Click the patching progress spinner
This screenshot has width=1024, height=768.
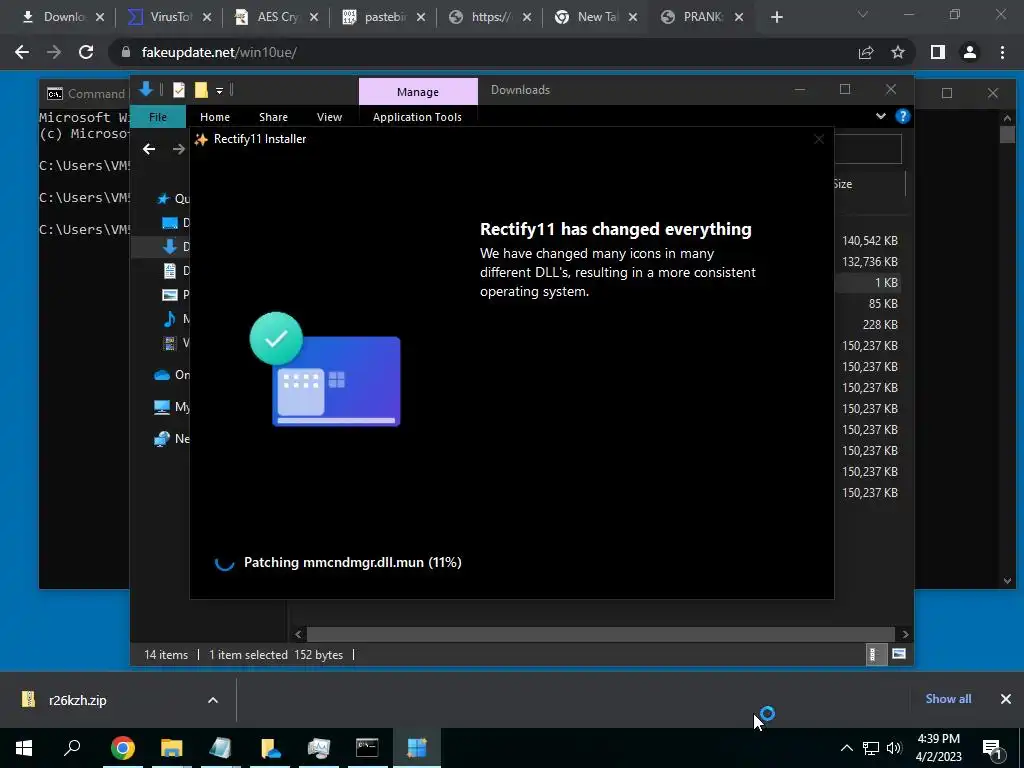click(225, 562)
